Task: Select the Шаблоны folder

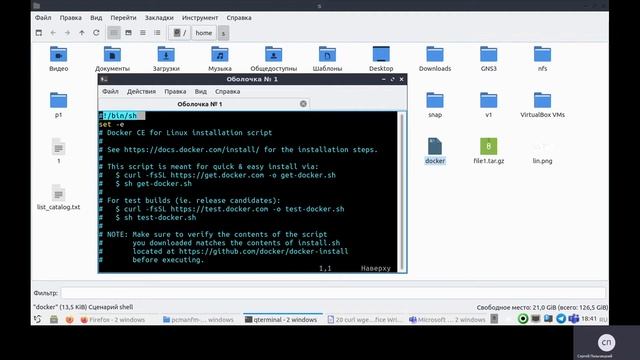Action: [x=327, y=59]
